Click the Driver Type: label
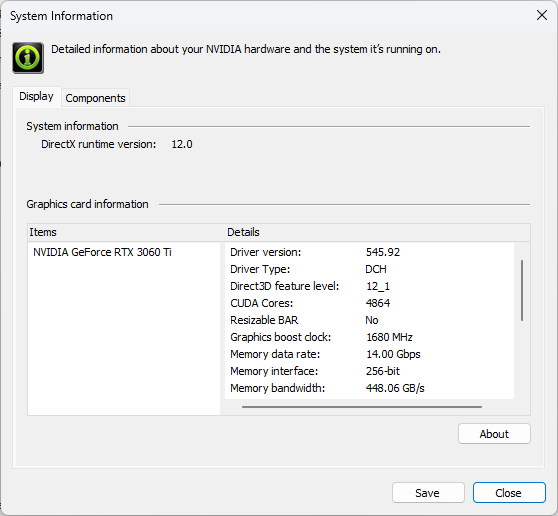 pos(260,269)
